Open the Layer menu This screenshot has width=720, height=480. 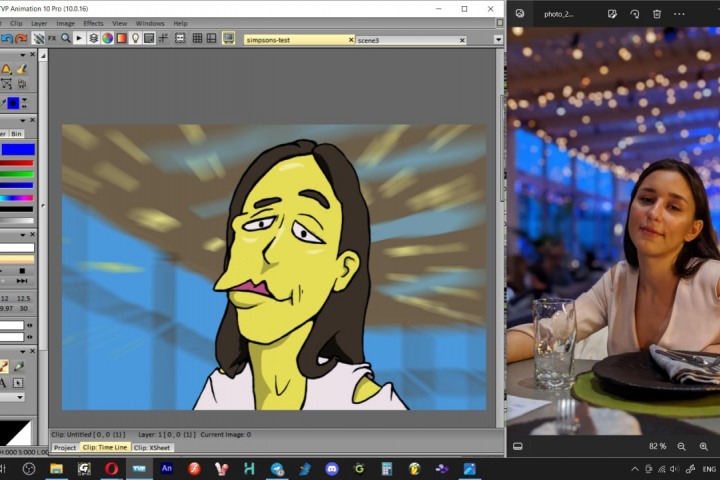click(39, 23)
